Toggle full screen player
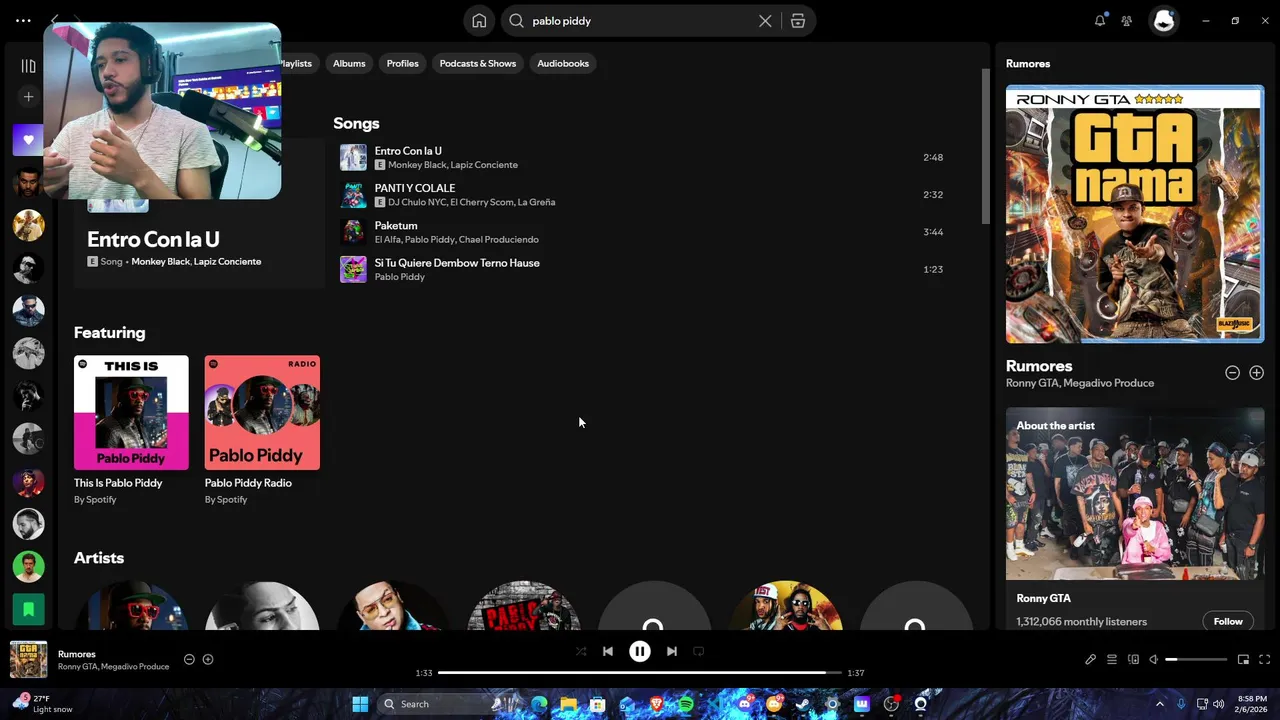 (x=1264, y=659)
